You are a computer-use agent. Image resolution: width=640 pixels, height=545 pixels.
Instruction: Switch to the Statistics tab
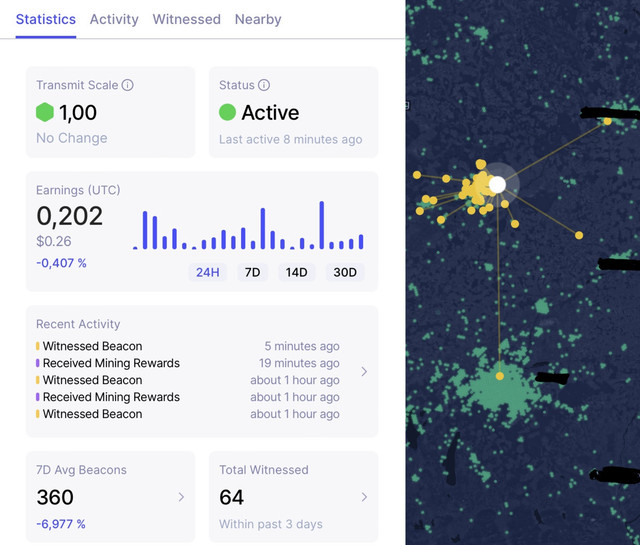tap(46, 19)
